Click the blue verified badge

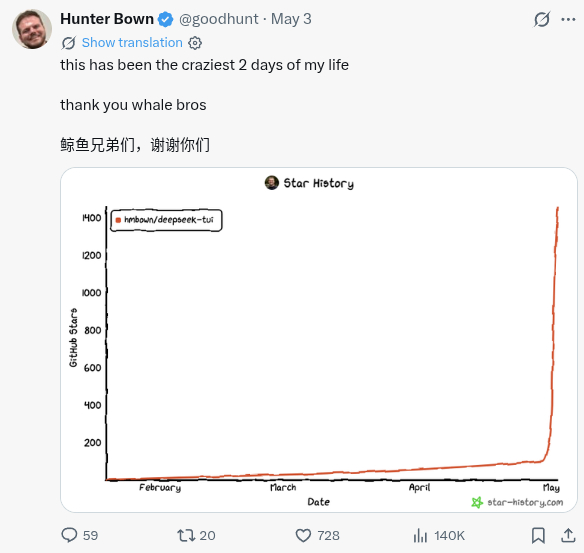pos(165,19)
